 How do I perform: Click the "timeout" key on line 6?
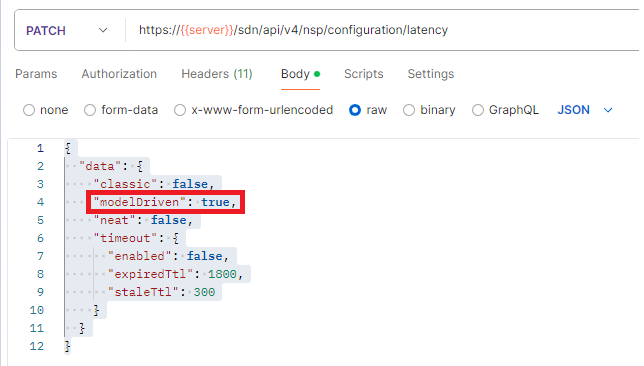tap(125, 238)
